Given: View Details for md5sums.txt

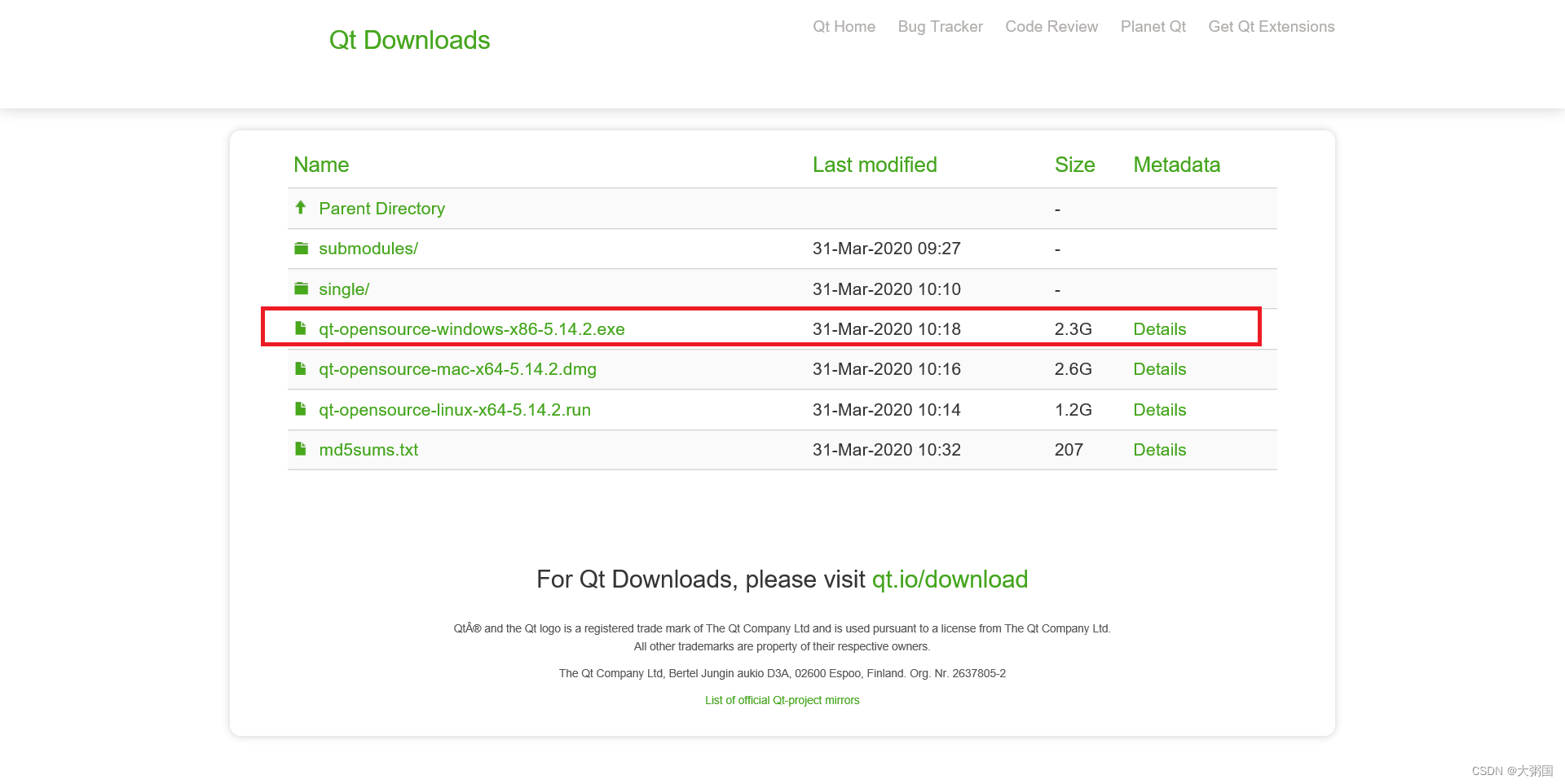Looking at the screenshot, I should (1159, 450).
